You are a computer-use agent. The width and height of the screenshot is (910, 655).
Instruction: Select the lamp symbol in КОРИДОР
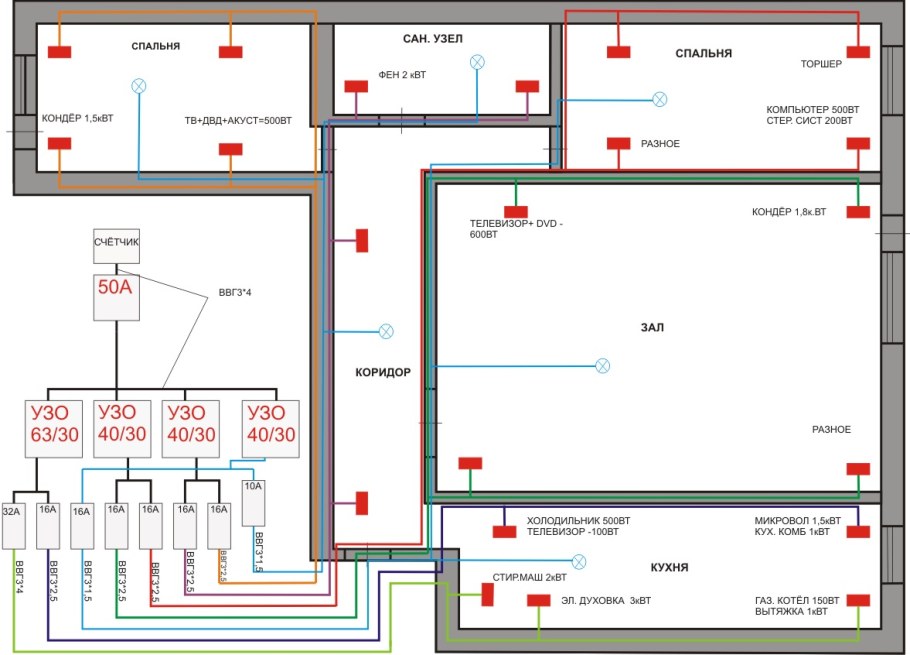point(385,331)
